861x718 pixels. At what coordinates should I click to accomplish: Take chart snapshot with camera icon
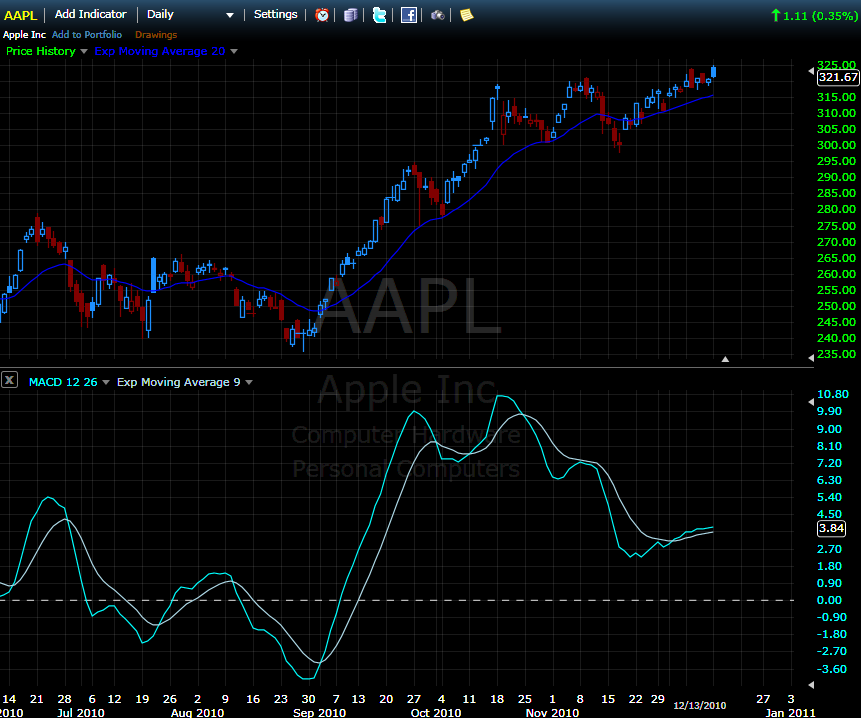[x=438, y=15]
